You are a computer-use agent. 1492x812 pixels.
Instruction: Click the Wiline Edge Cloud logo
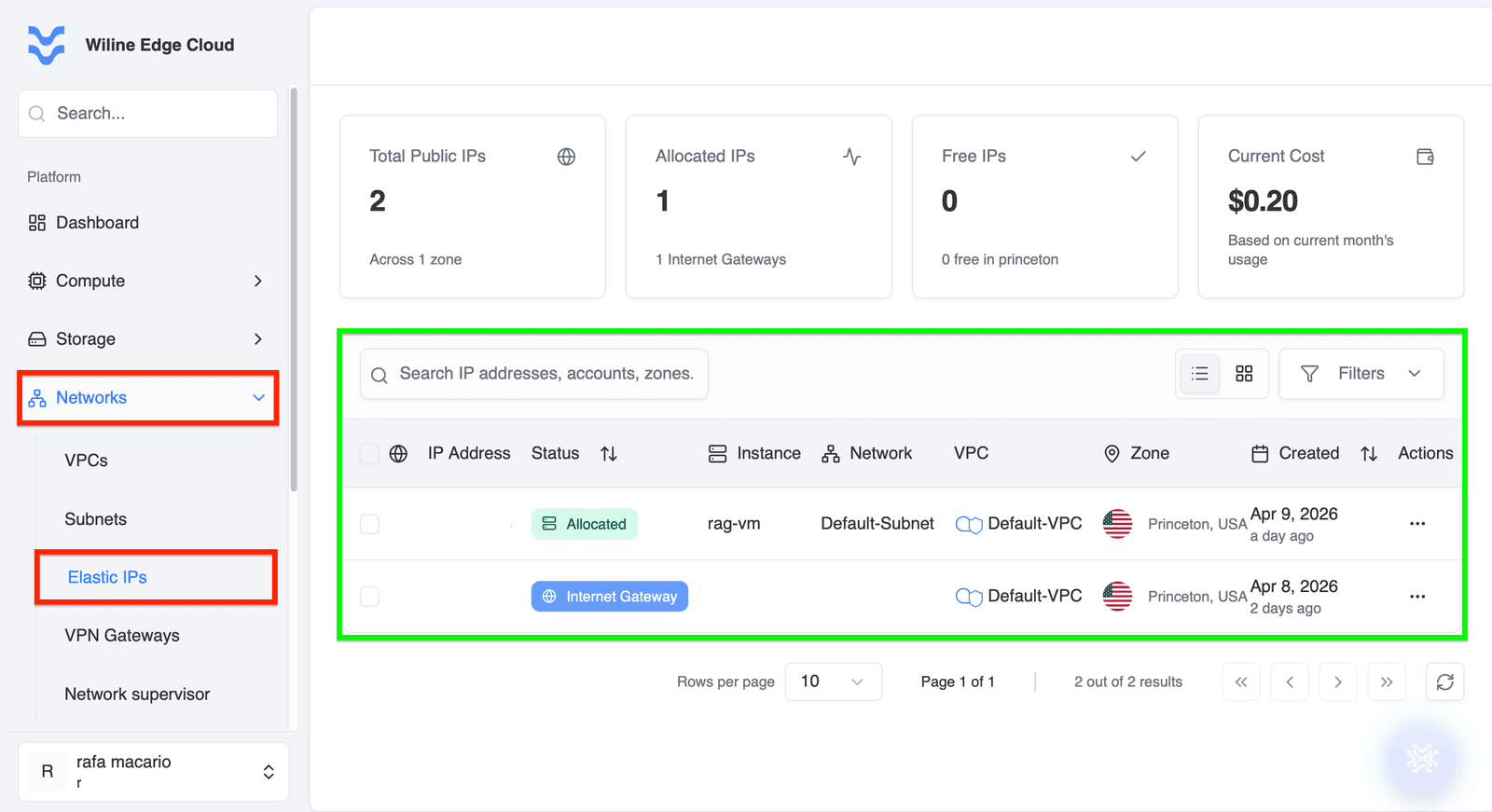[47, 45]
